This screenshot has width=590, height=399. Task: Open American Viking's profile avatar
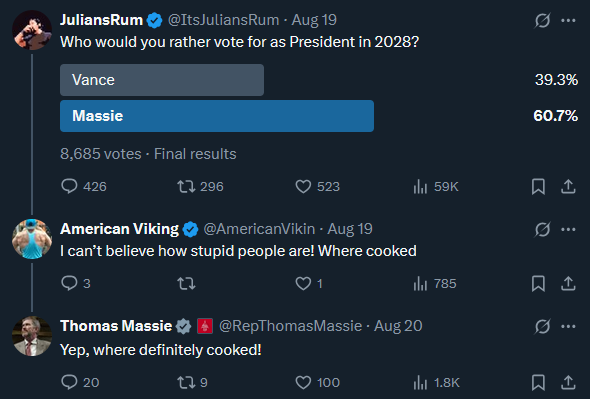32,239
